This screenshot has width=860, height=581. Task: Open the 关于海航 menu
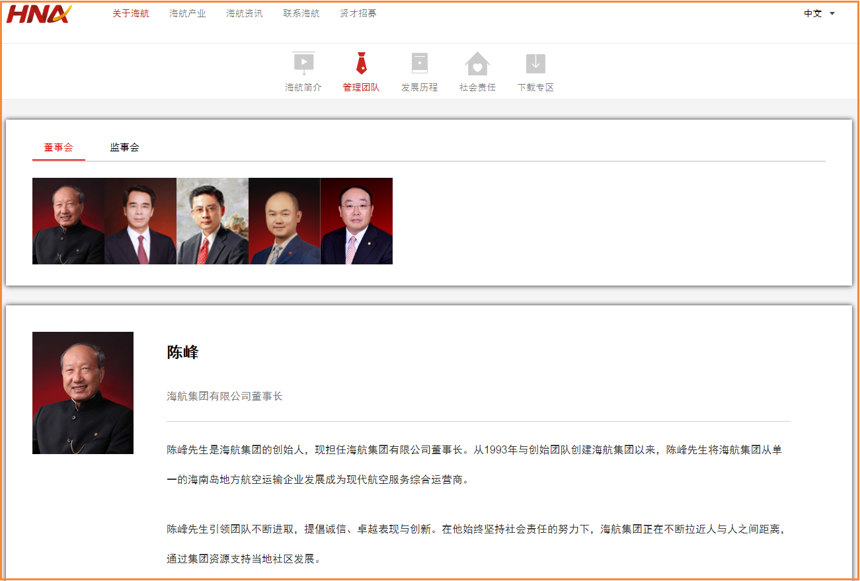[131, 13]
